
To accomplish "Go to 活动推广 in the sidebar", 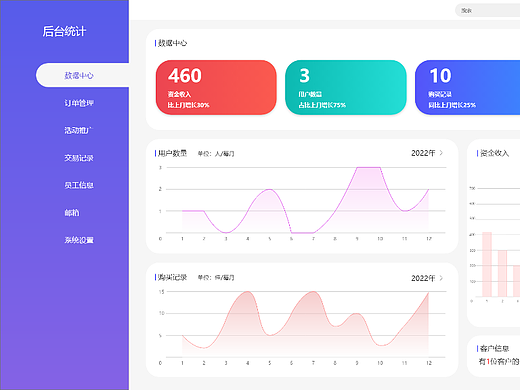I will click(79, 130).
